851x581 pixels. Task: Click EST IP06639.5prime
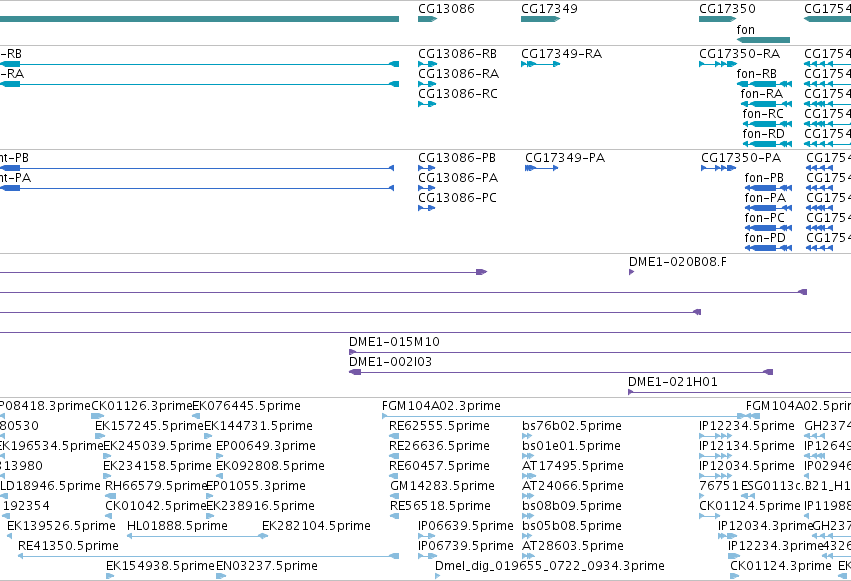coord(466,526)
